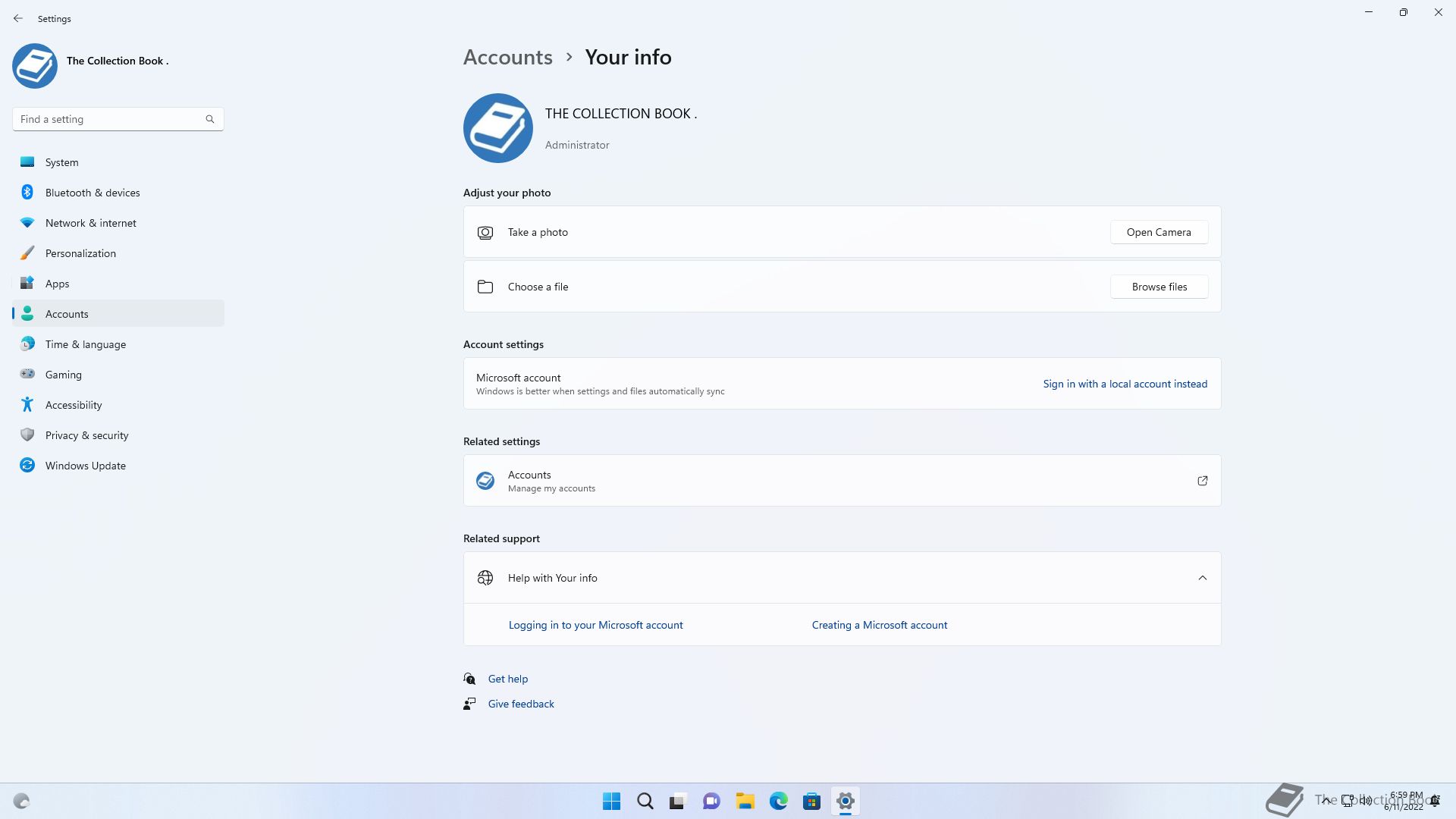Click the Settings gear on the taskbar
Screen dimensions: 1456x819
(845, 801)
